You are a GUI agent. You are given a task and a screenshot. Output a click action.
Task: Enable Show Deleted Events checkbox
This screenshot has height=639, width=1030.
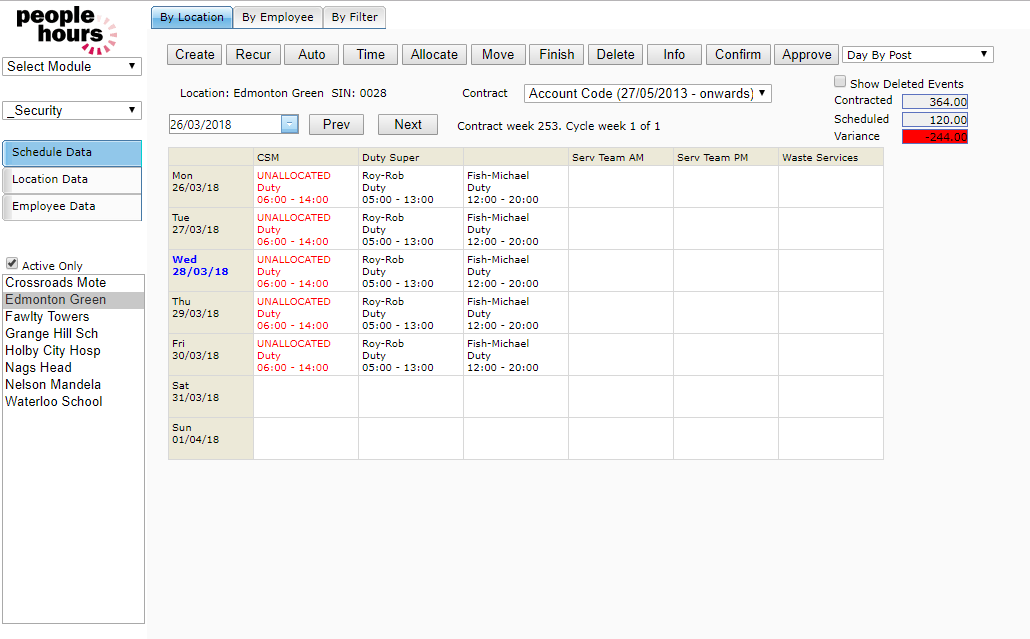pyautogui.click(x=840, y=83)
